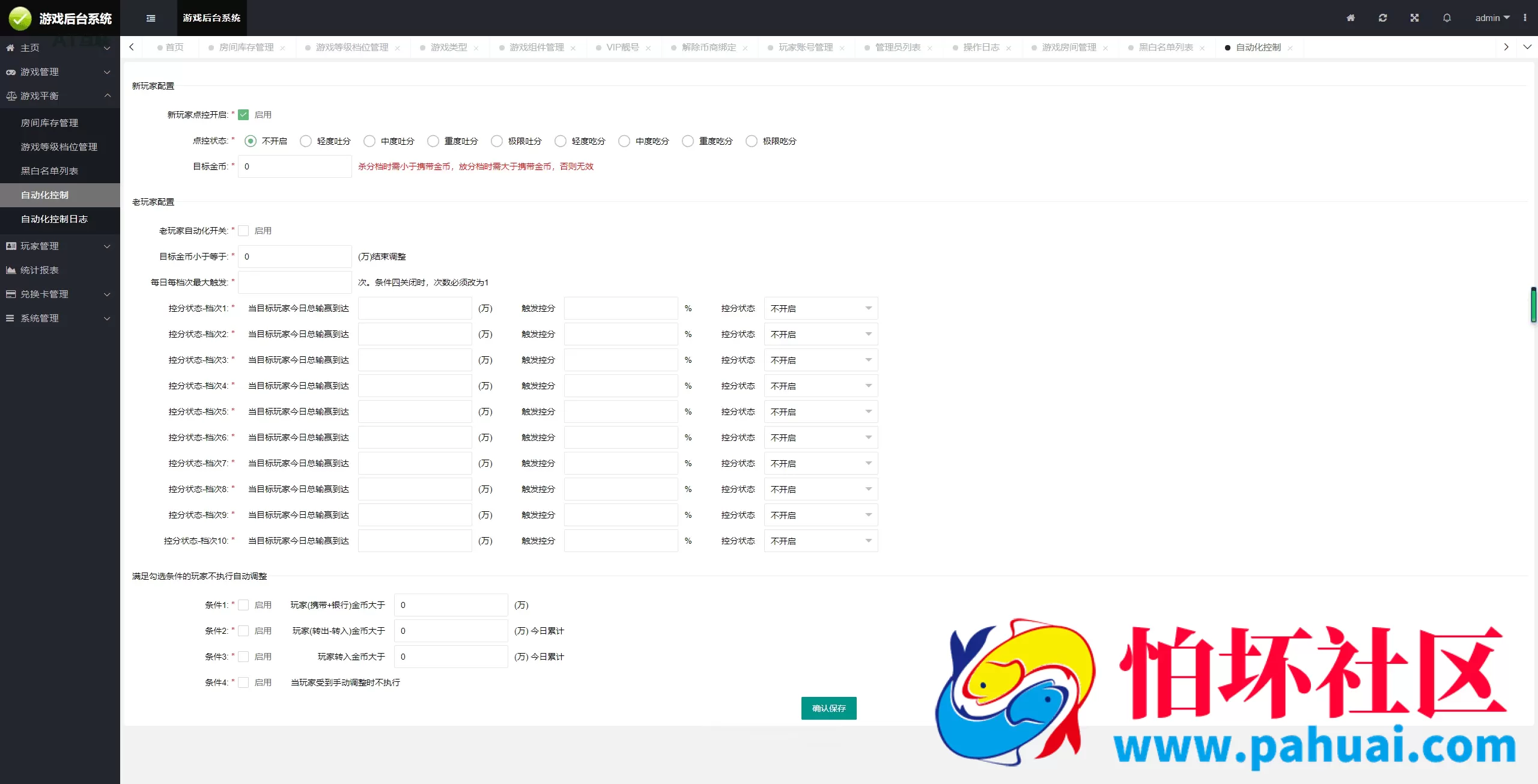
Task: Select 重度吐分 radio option
Action: tap(433, 141)
